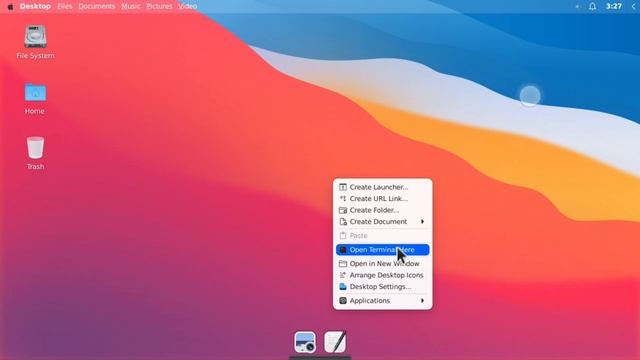
Task: Open Documents in the top bar
Action: click(x=97, y=7)
